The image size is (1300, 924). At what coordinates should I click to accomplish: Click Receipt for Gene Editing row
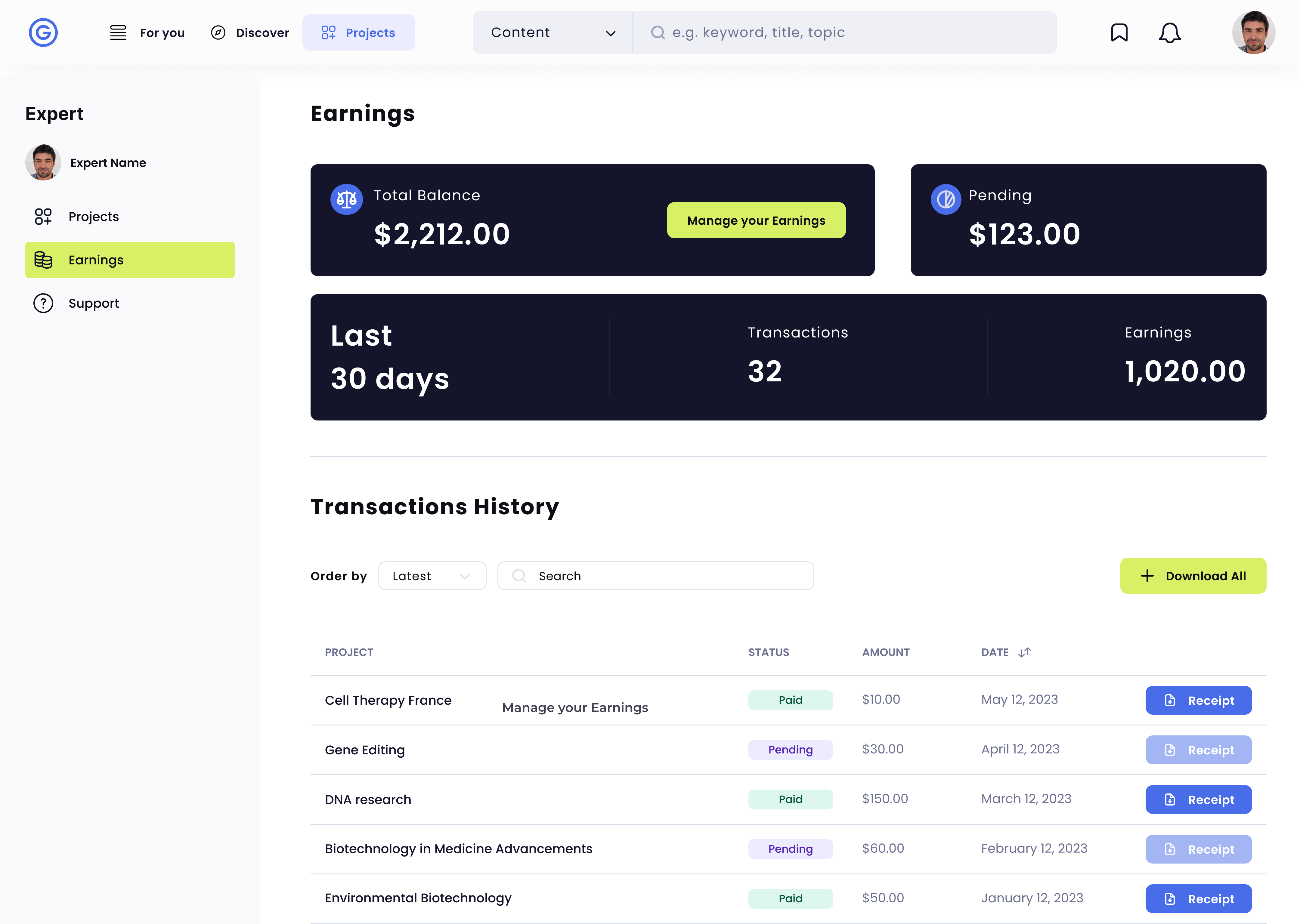pyautogui.click(x=1198, y=750)
